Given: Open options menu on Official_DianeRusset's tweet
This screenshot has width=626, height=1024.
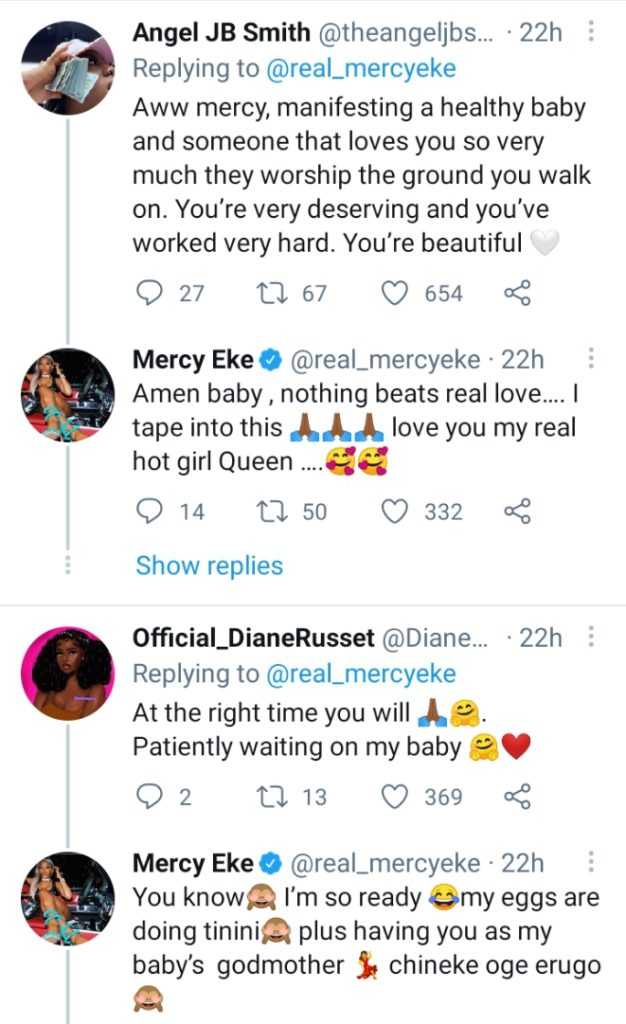Looking at the screenshot, I should 592,637.
